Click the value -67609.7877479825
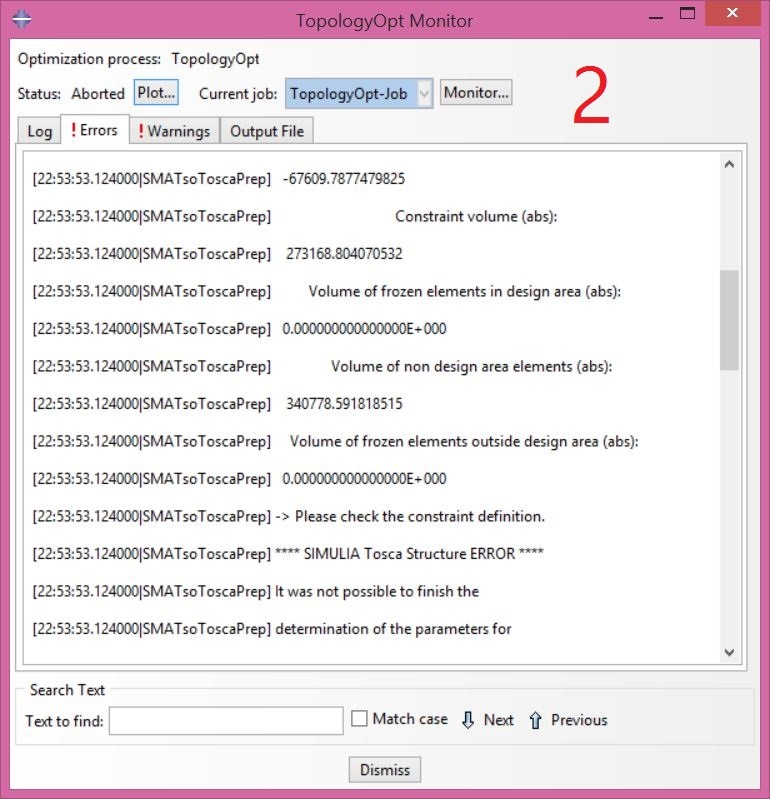Image resolution: width=770 pixels, height=799 pixels. point(344,178)
